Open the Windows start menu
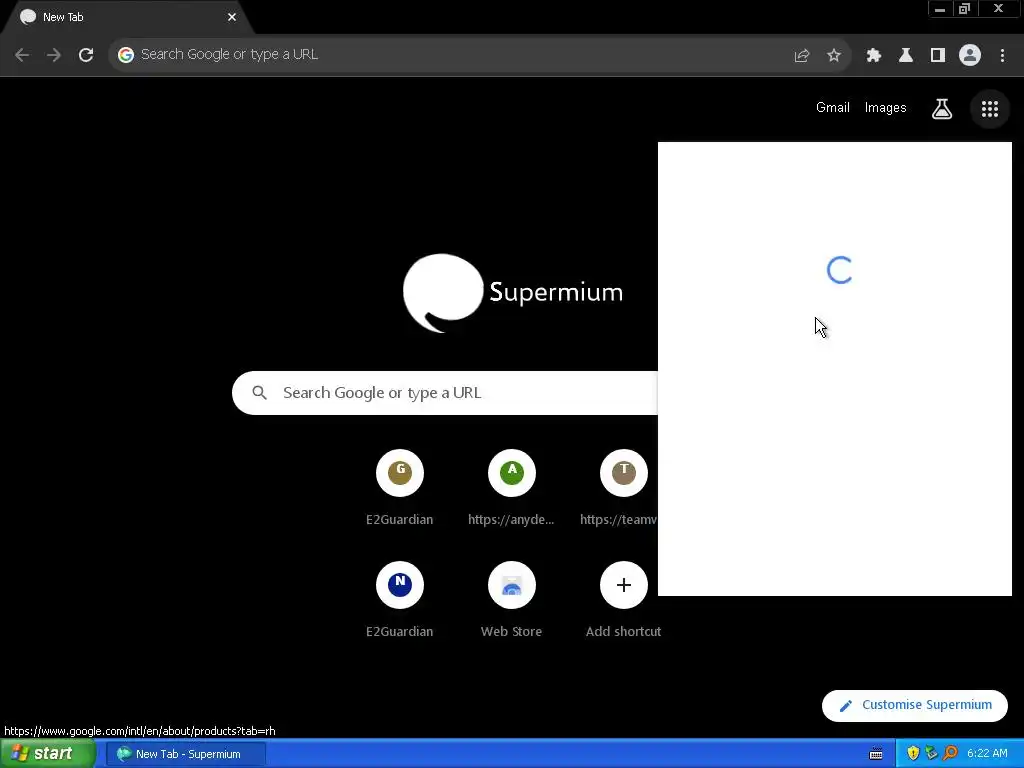This screenshot has height=768, width=1024. [x=48, y=754]
